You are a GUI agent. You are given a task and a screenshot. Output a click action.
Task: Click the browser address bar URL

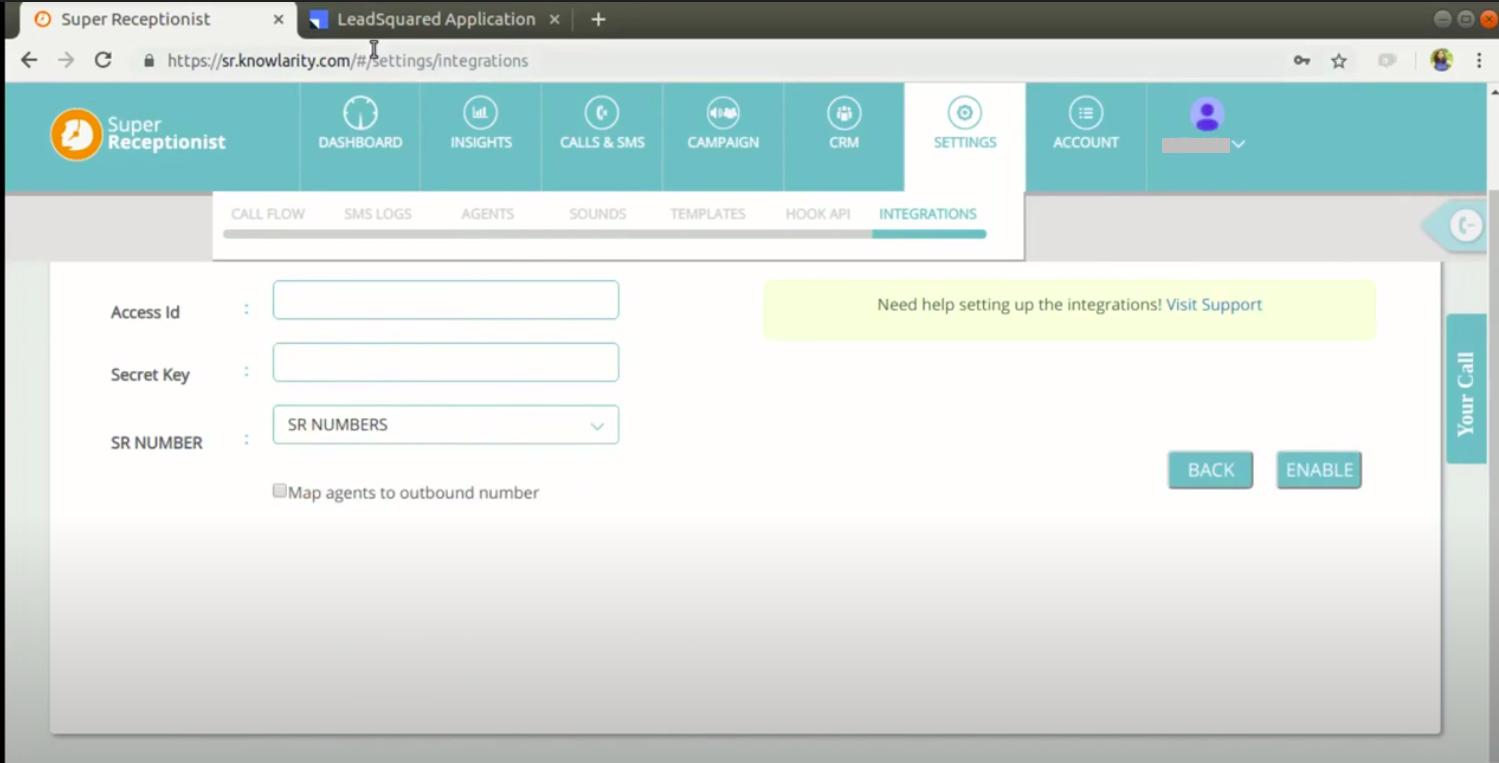click(x=348, y=61)
